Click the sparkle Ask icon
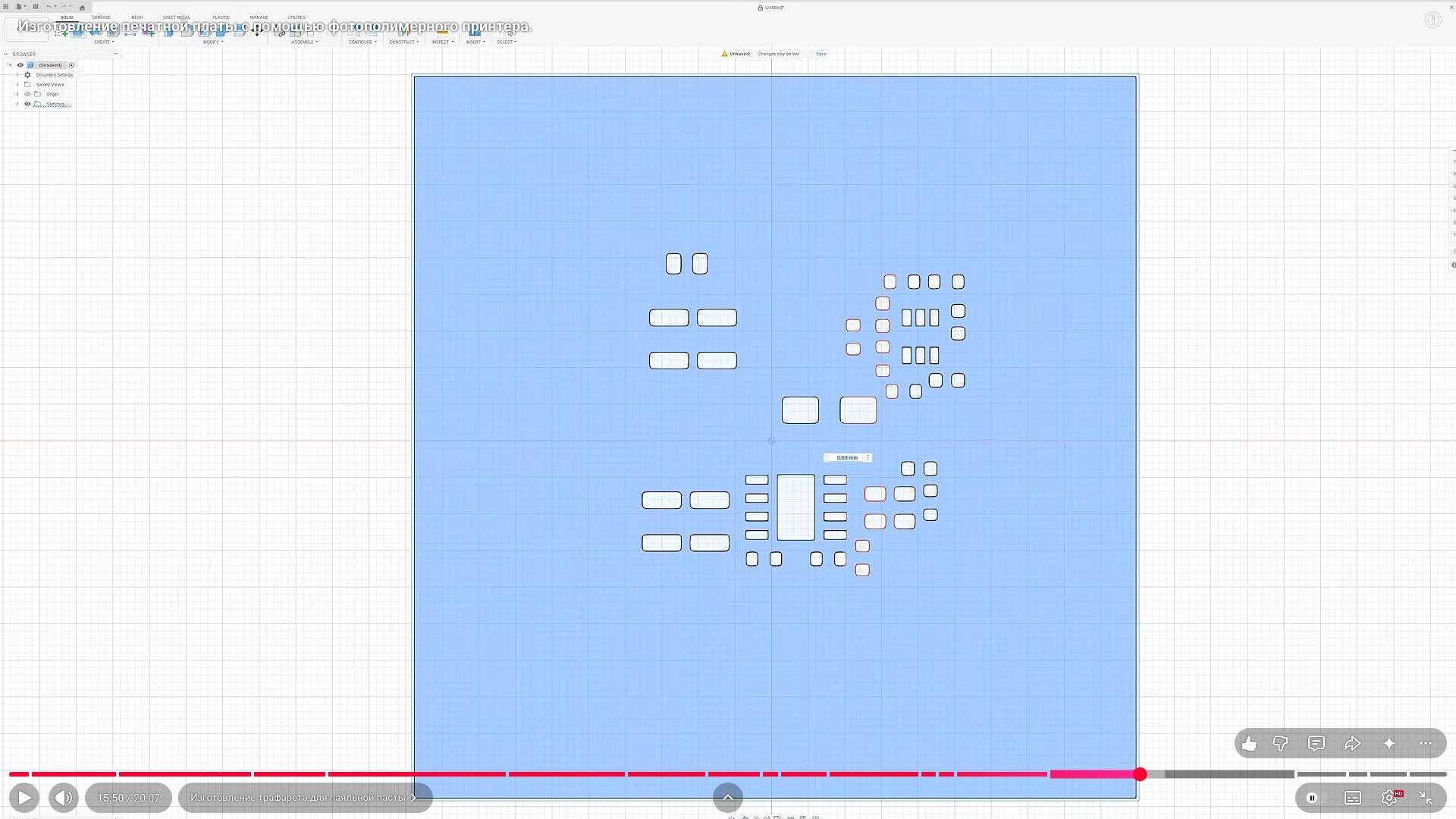1456x819 pixels. click(1389, 744)
